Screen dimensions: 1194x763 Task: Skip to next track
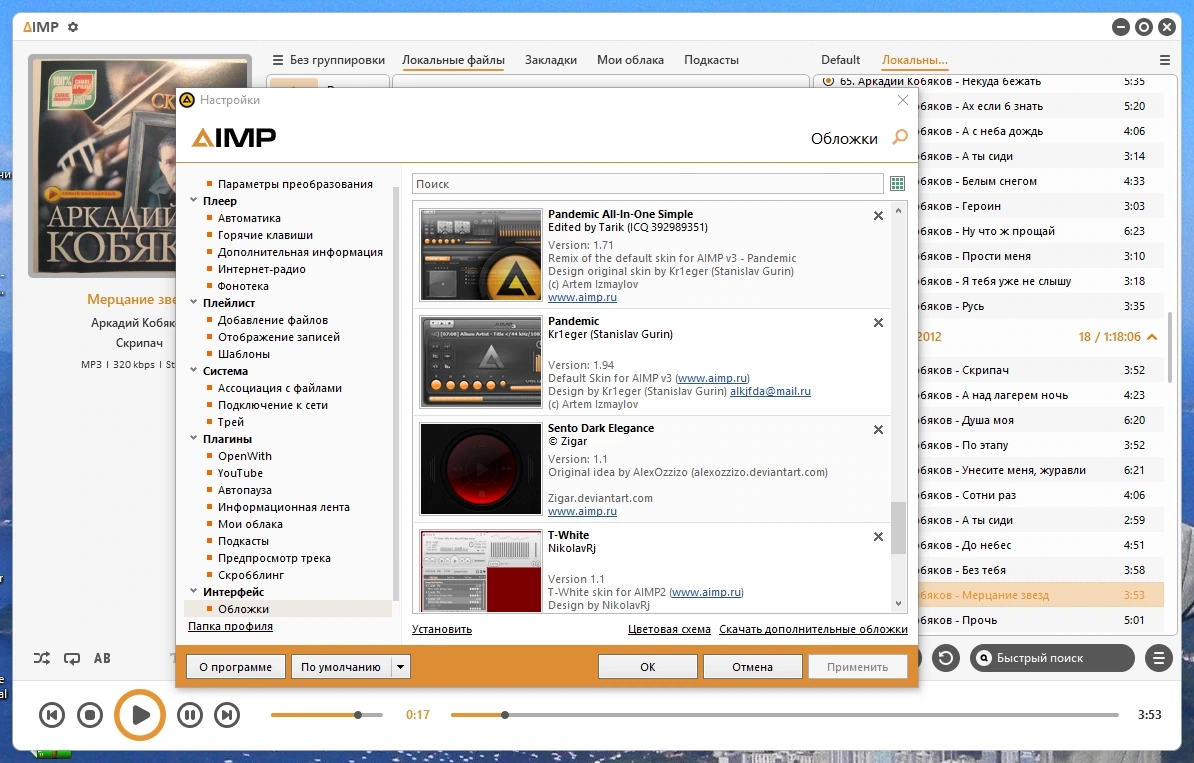point(227,715)
